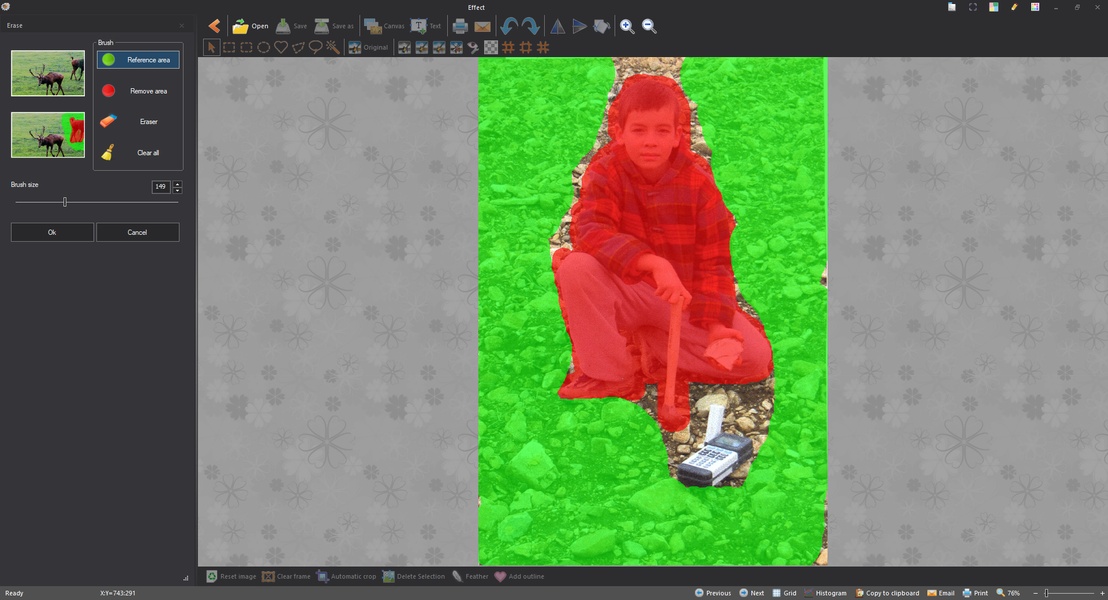The image size is (1108, 600).
Task: Click Reset image at the bottom
Action: [x=231, y=577]
